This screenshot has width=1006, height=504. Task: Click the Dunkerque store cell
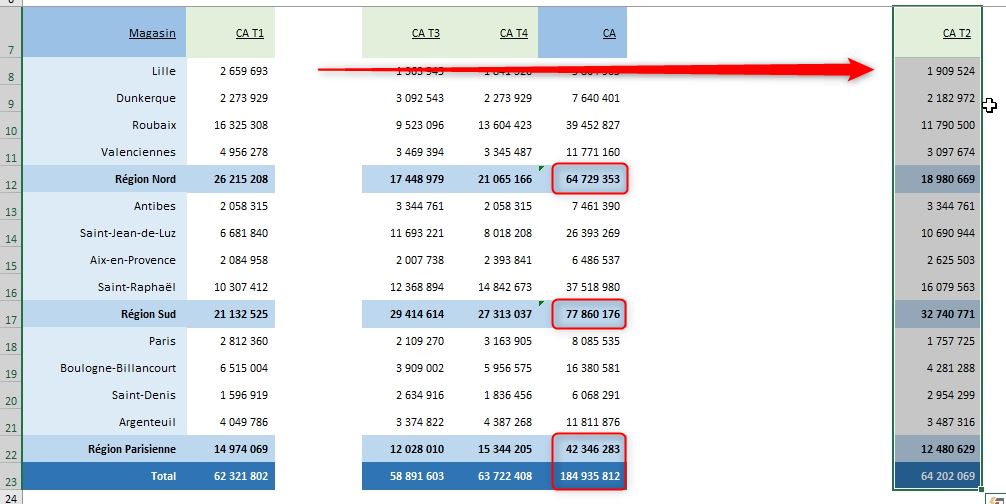coord(105,98)
